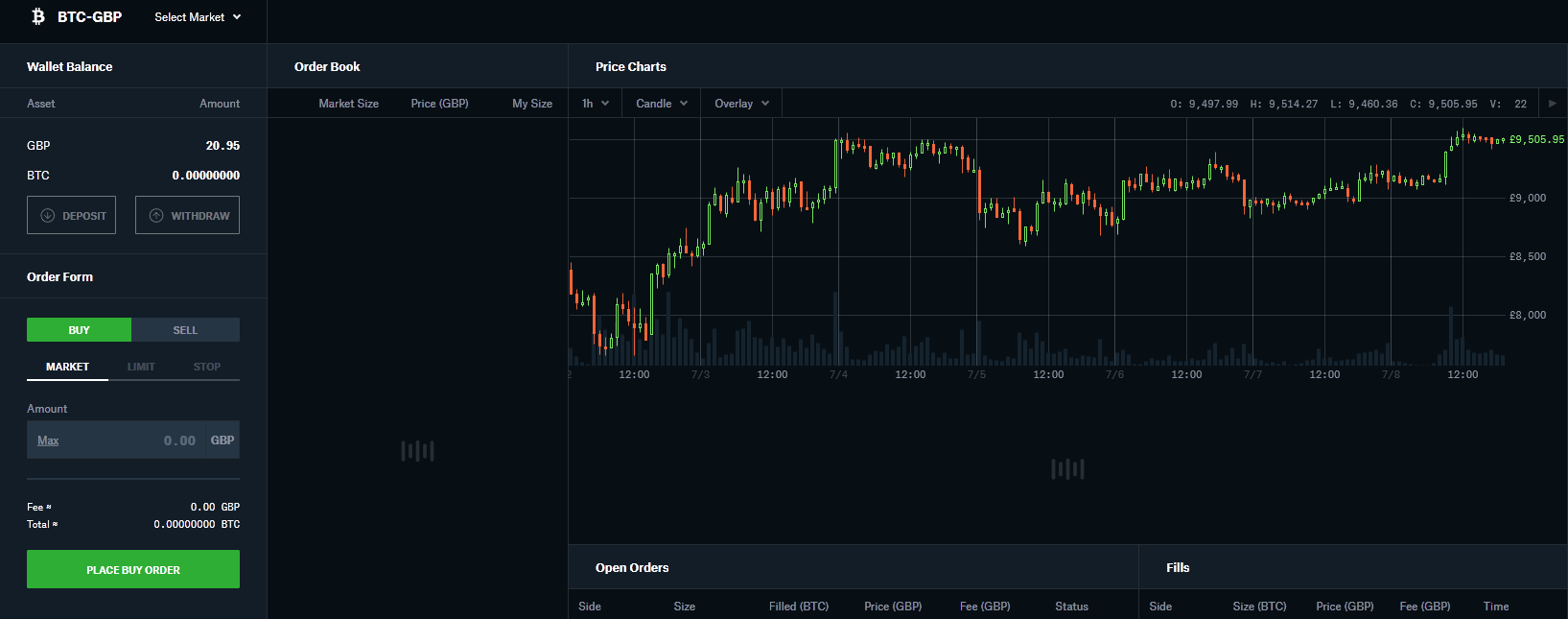Click the BTC-GBP market title
1568x619 pixels.
tap(89, 17)
